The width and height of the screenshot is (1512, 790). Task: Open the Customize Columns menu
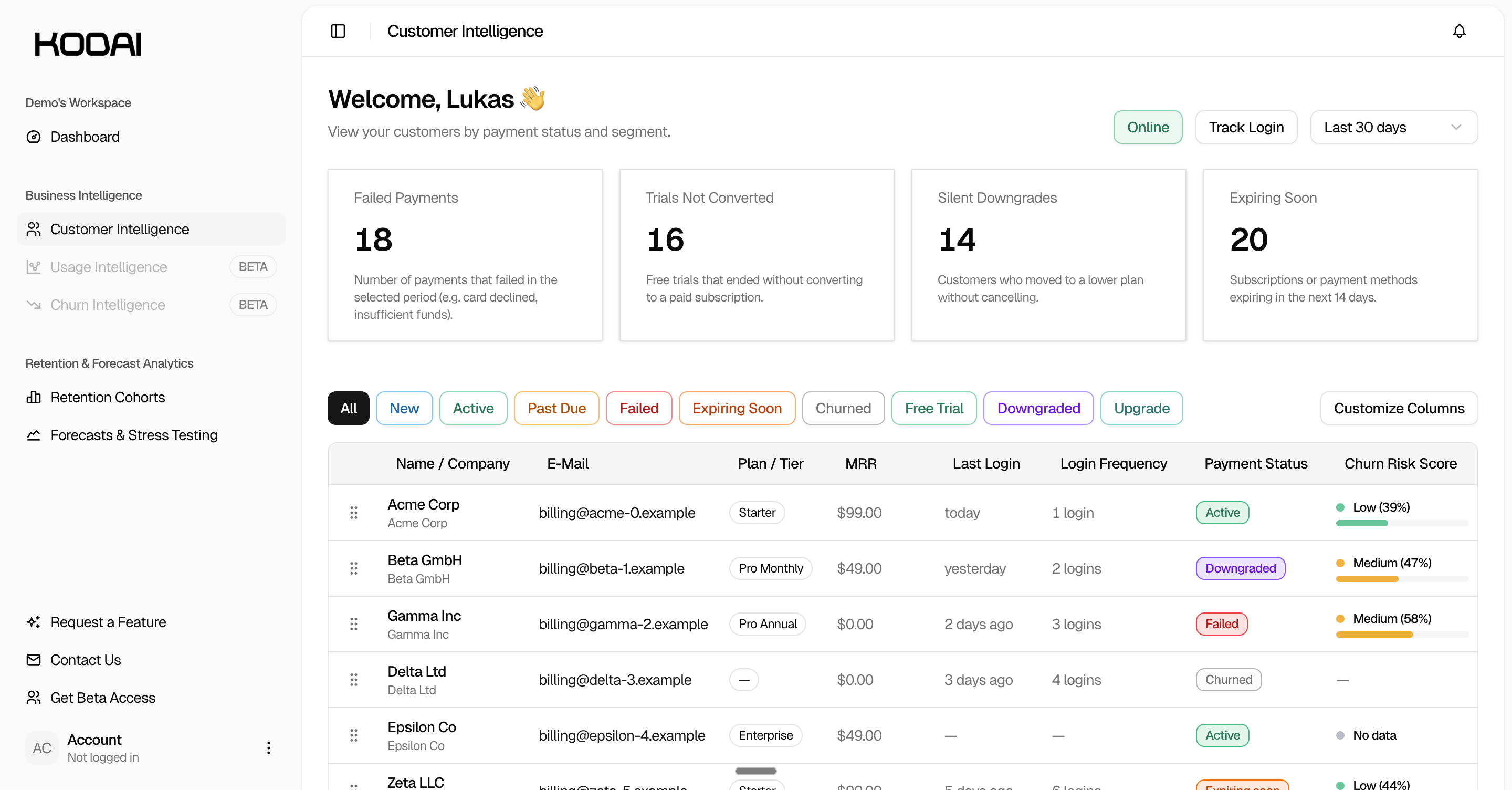point(1398,408)
